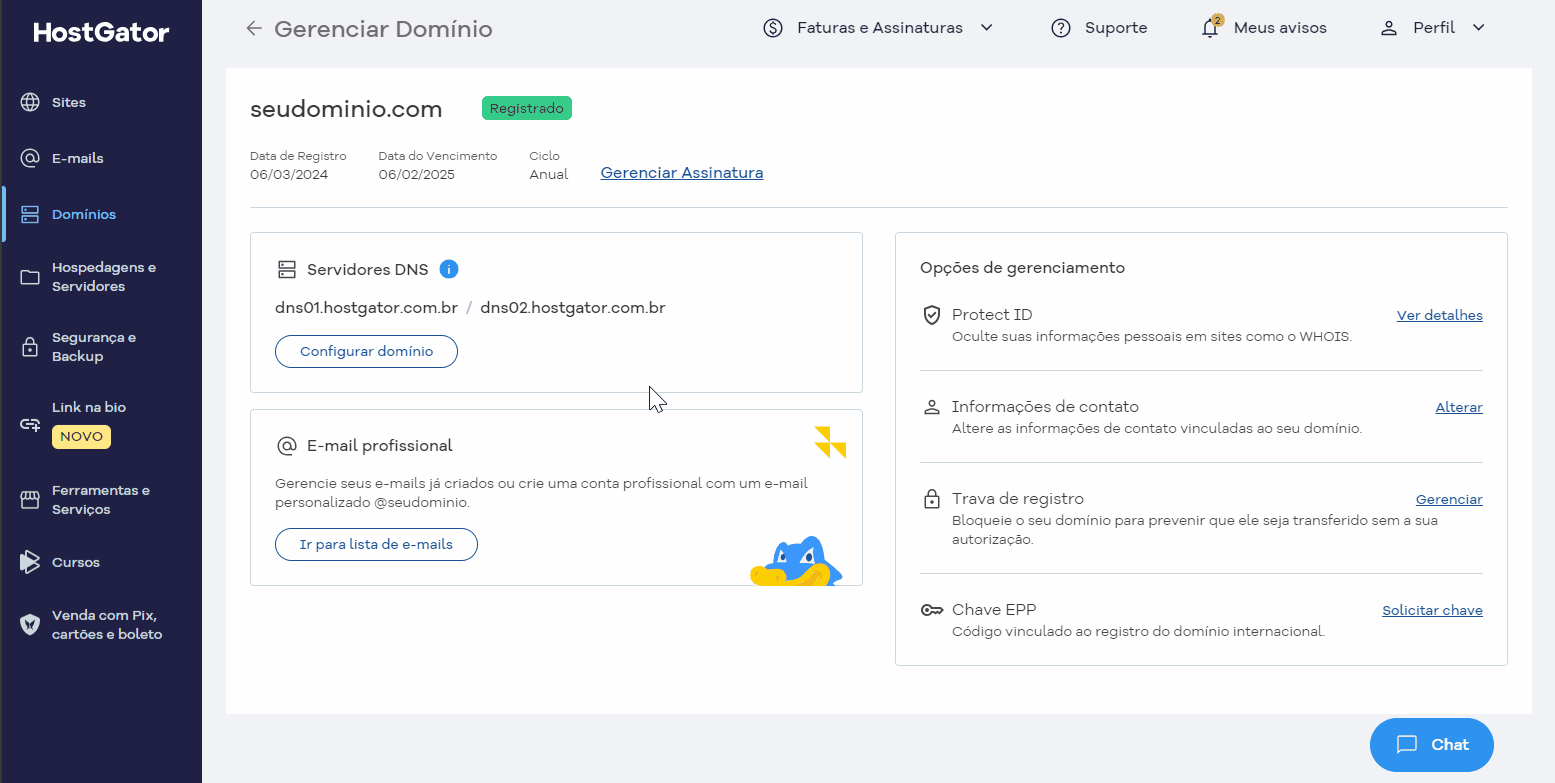Expand the Perfil dropdown chevron

pyautogui.click(x=1479, y=28)
